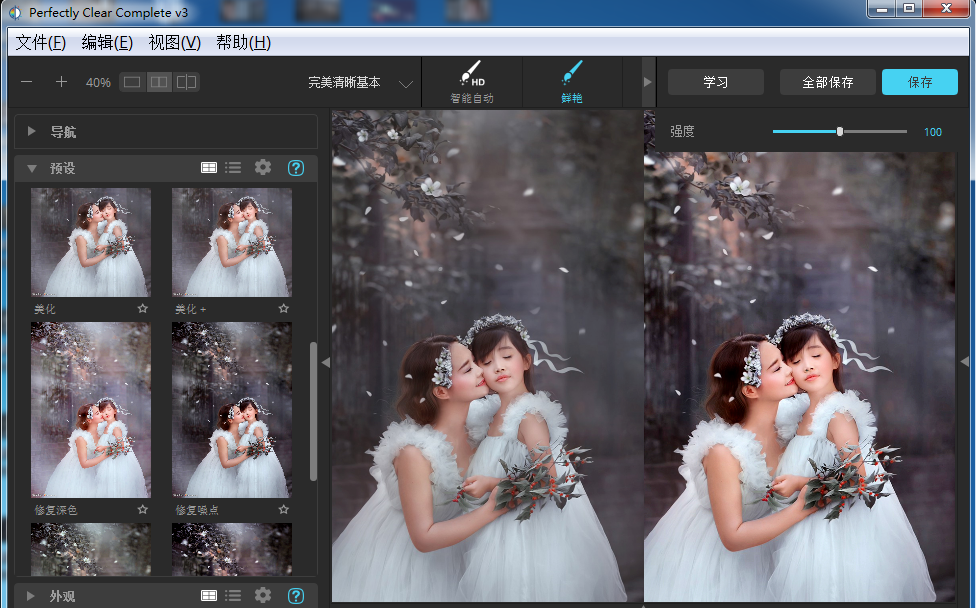Viewport: 976px width, 608px height.
Task: Switch to split compare view layout
Action: coord(186,82)
